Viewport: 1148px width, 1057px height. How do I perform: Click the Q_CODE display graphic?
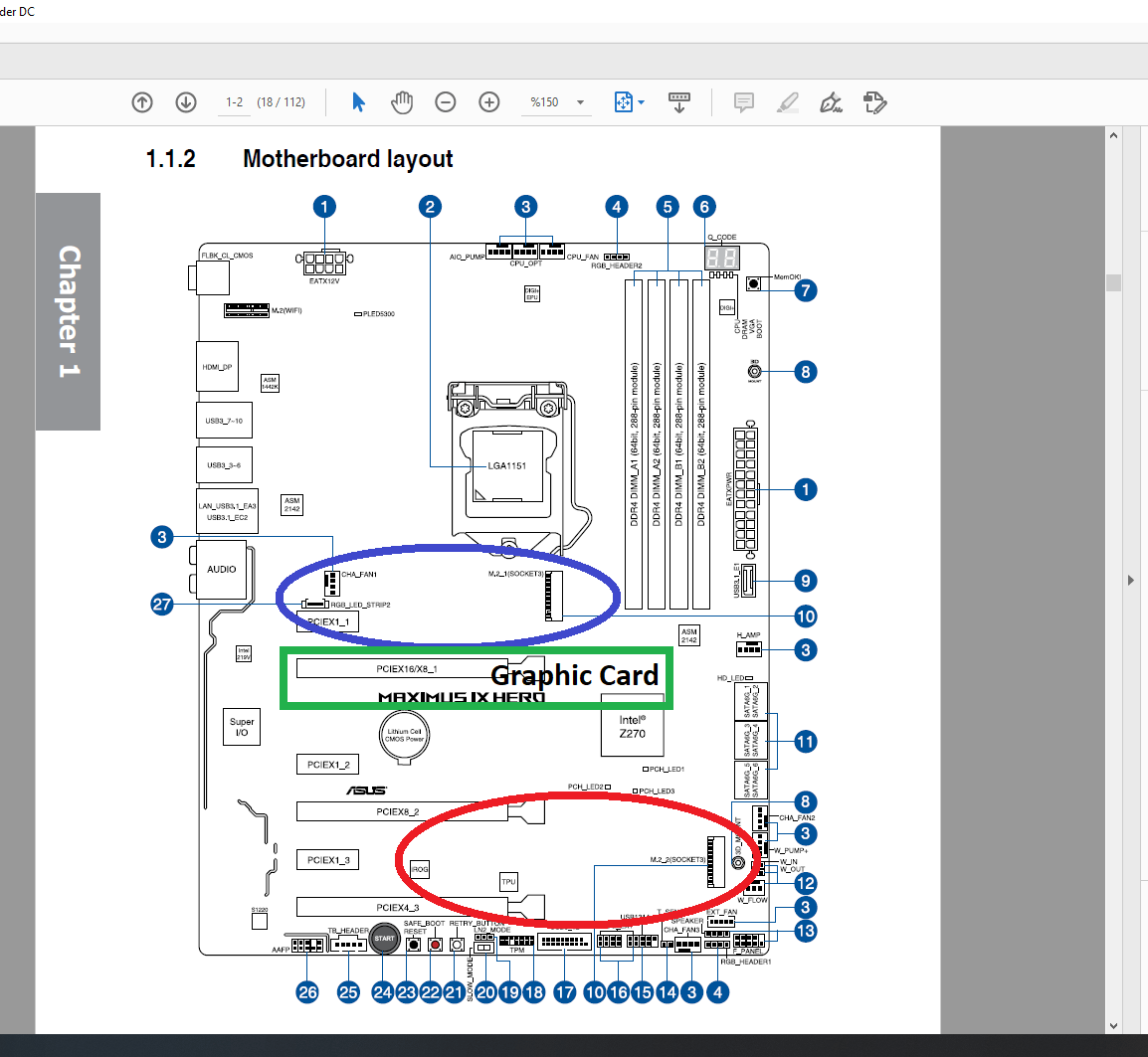click(x=722, y=258)
